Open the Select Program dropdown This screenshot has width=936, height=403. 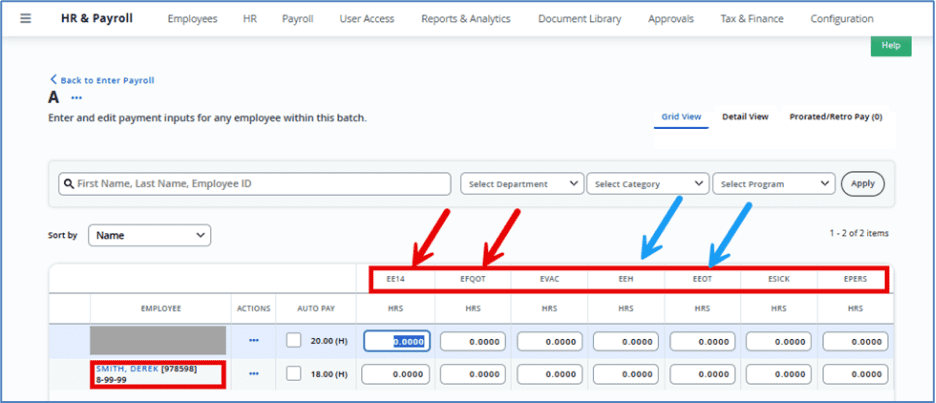tap(774, 184)
